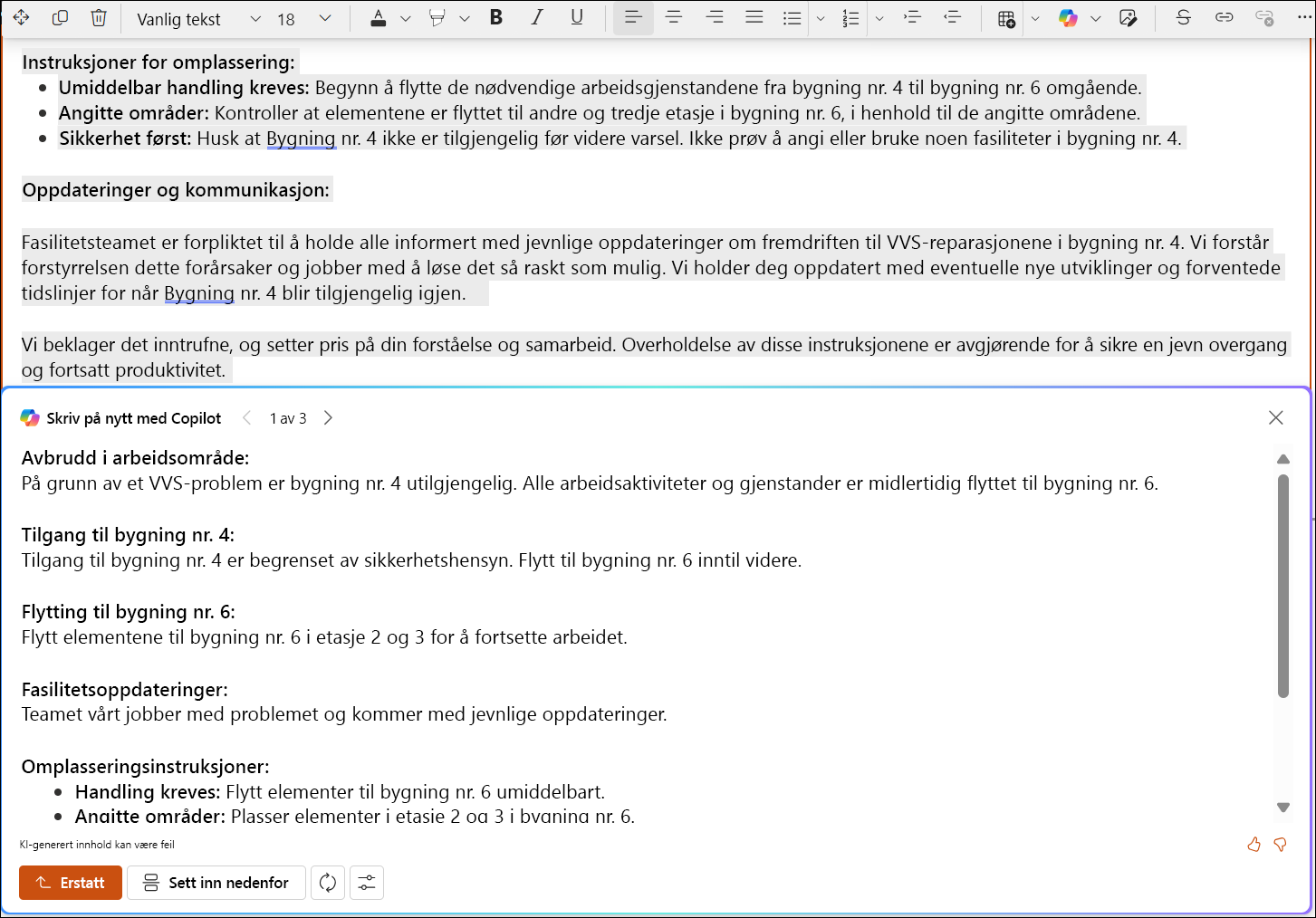Apply the text highlight color marker
The image size is (1316, 918).
click(x=437, y=18)
